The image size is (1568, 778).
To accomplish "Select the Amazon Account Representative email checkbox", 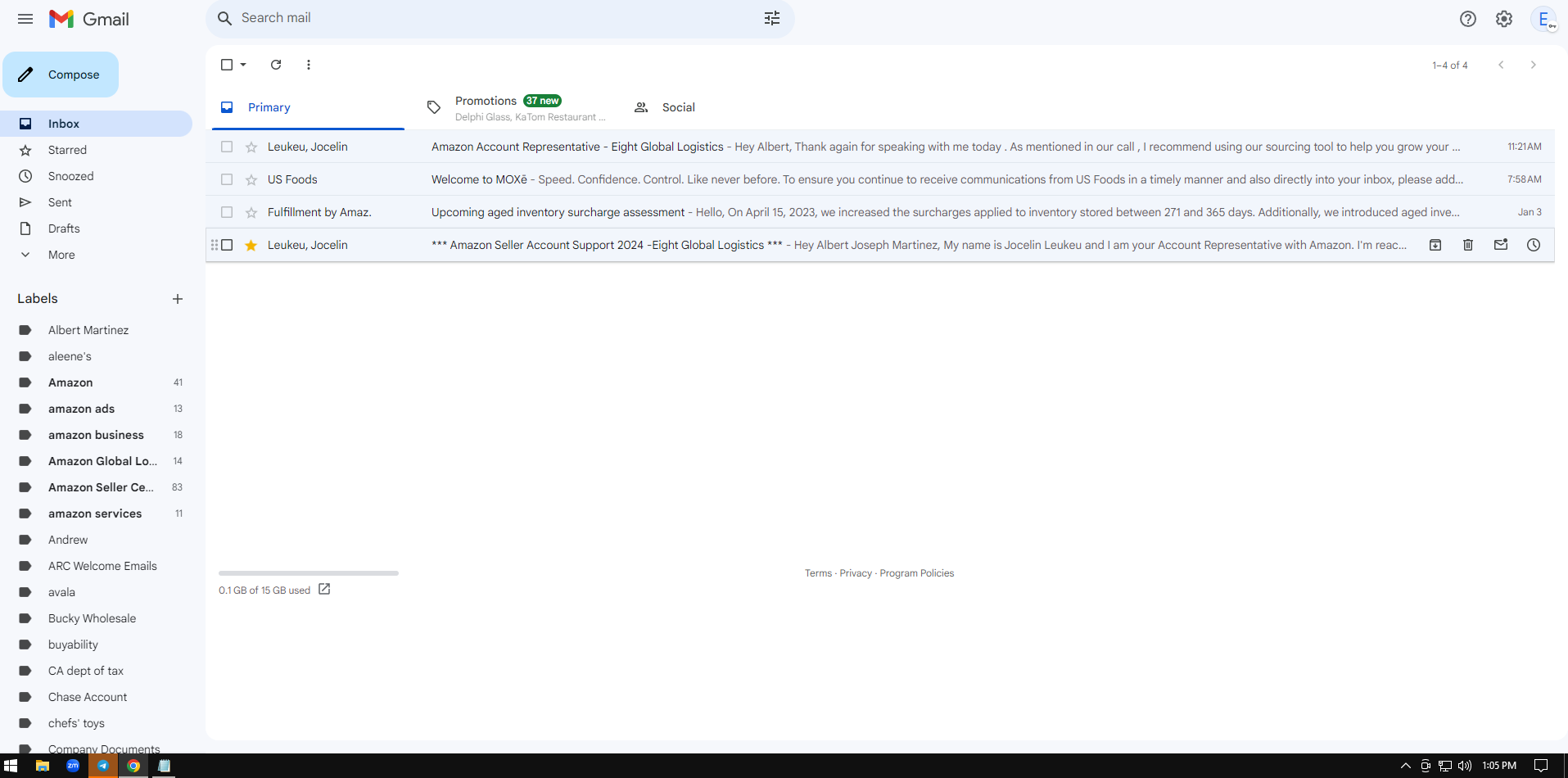I will (x=227, y=147).
